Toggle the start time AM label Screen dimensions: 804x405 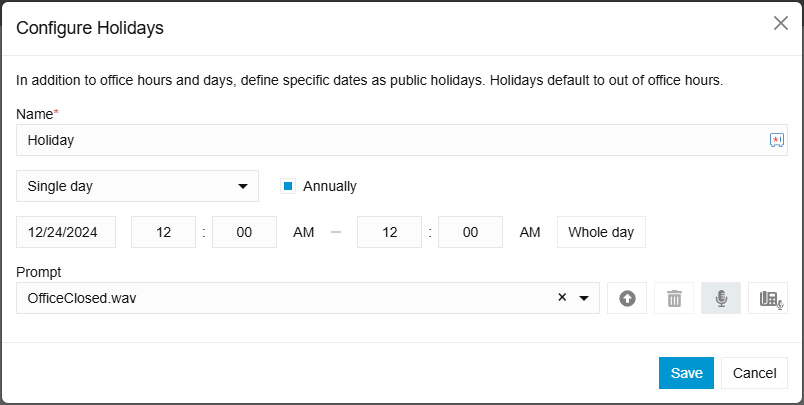[x=304, y=232]
